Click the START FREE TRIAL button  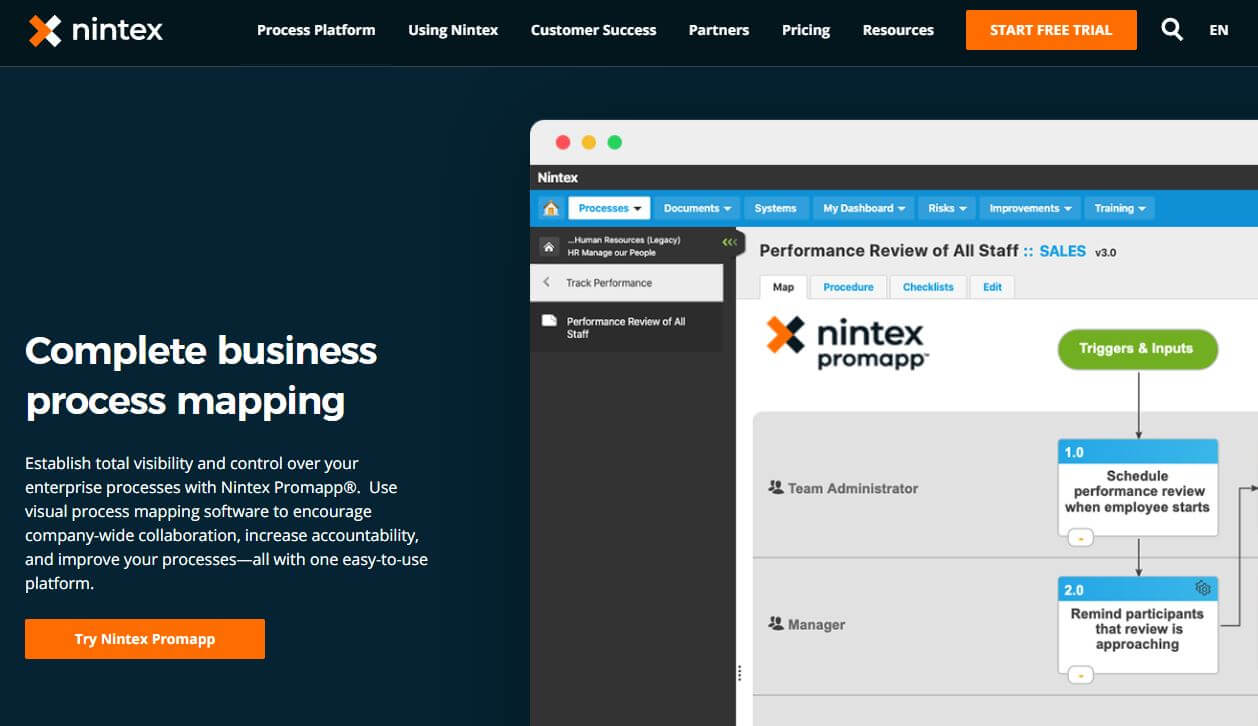pos(1051,30)
